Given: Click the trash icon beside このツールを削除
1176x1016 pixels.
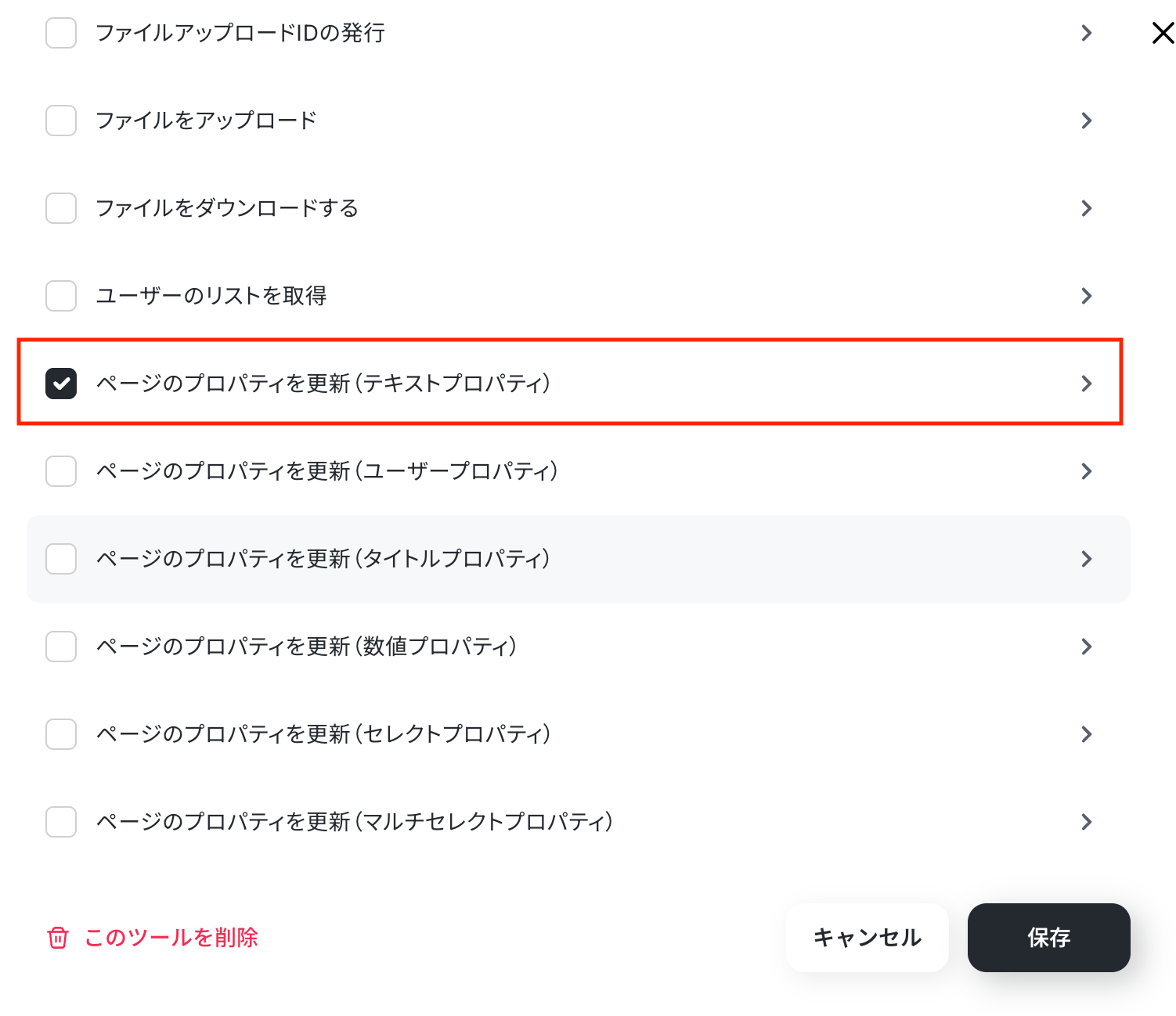Looking at the screenshot, I should pyautogui.click(x=58, y=938).
